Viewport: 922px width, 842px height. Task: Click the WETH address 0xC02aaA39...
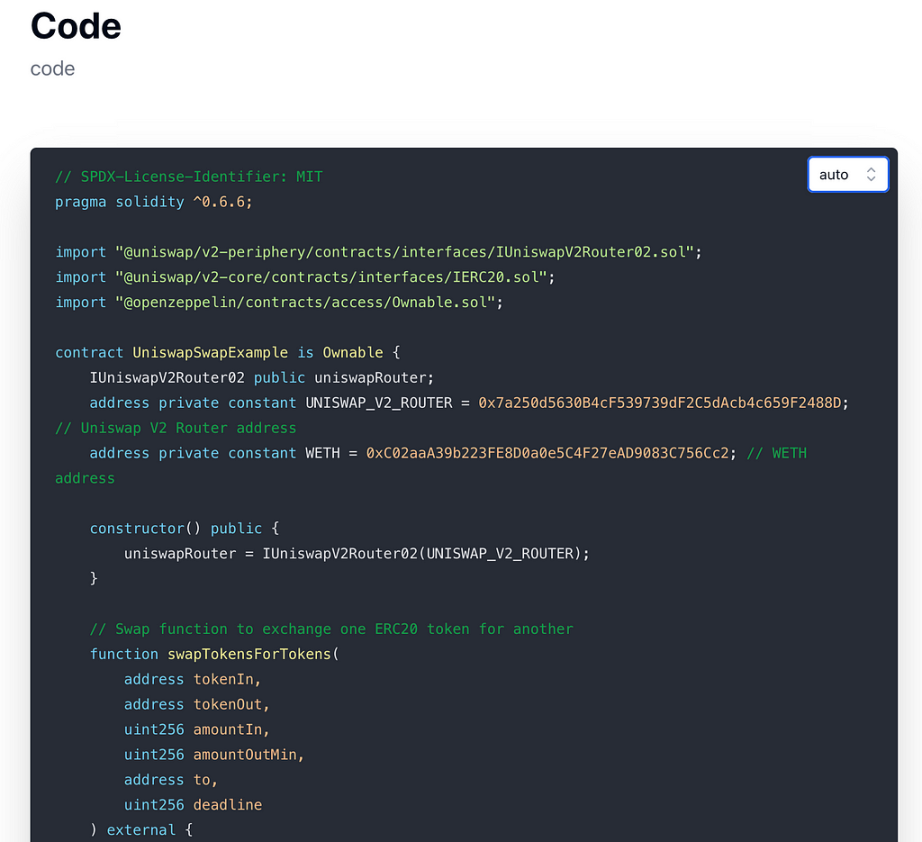pos(547,453)
